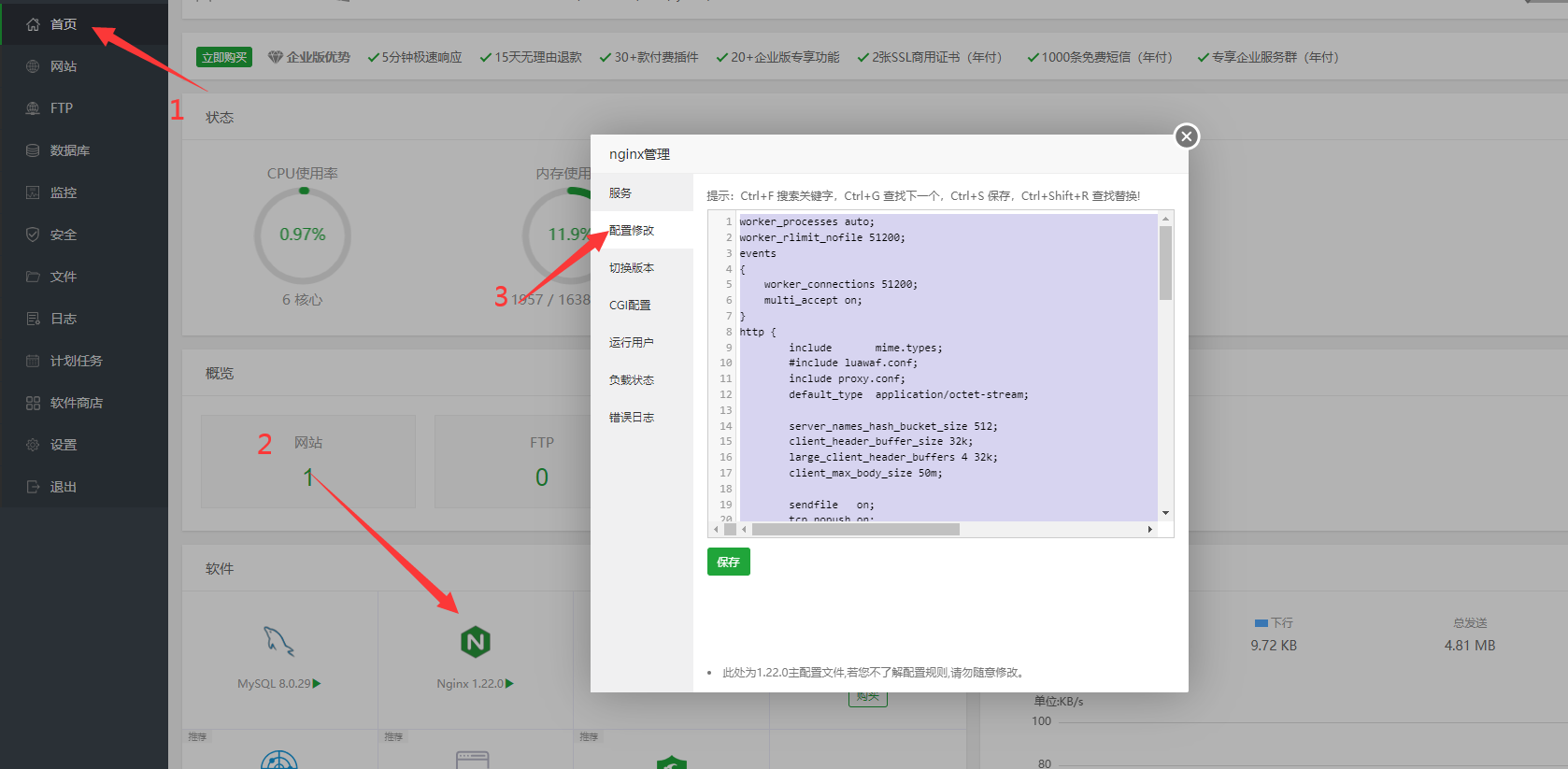The width and height of the screenshot is (1568, 769).
Task: Click the FTP overview card
Action: [x=542, y=462]
